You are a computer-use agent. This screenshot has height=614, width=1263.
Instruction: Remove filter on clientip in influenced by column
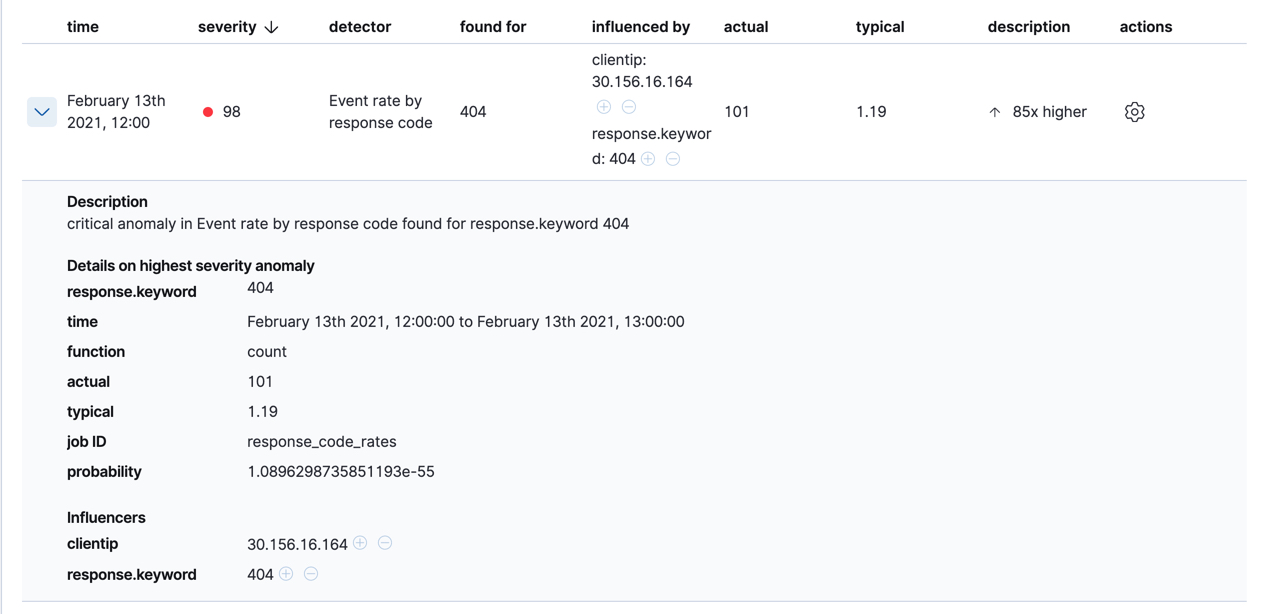click(x=629, y=105)
